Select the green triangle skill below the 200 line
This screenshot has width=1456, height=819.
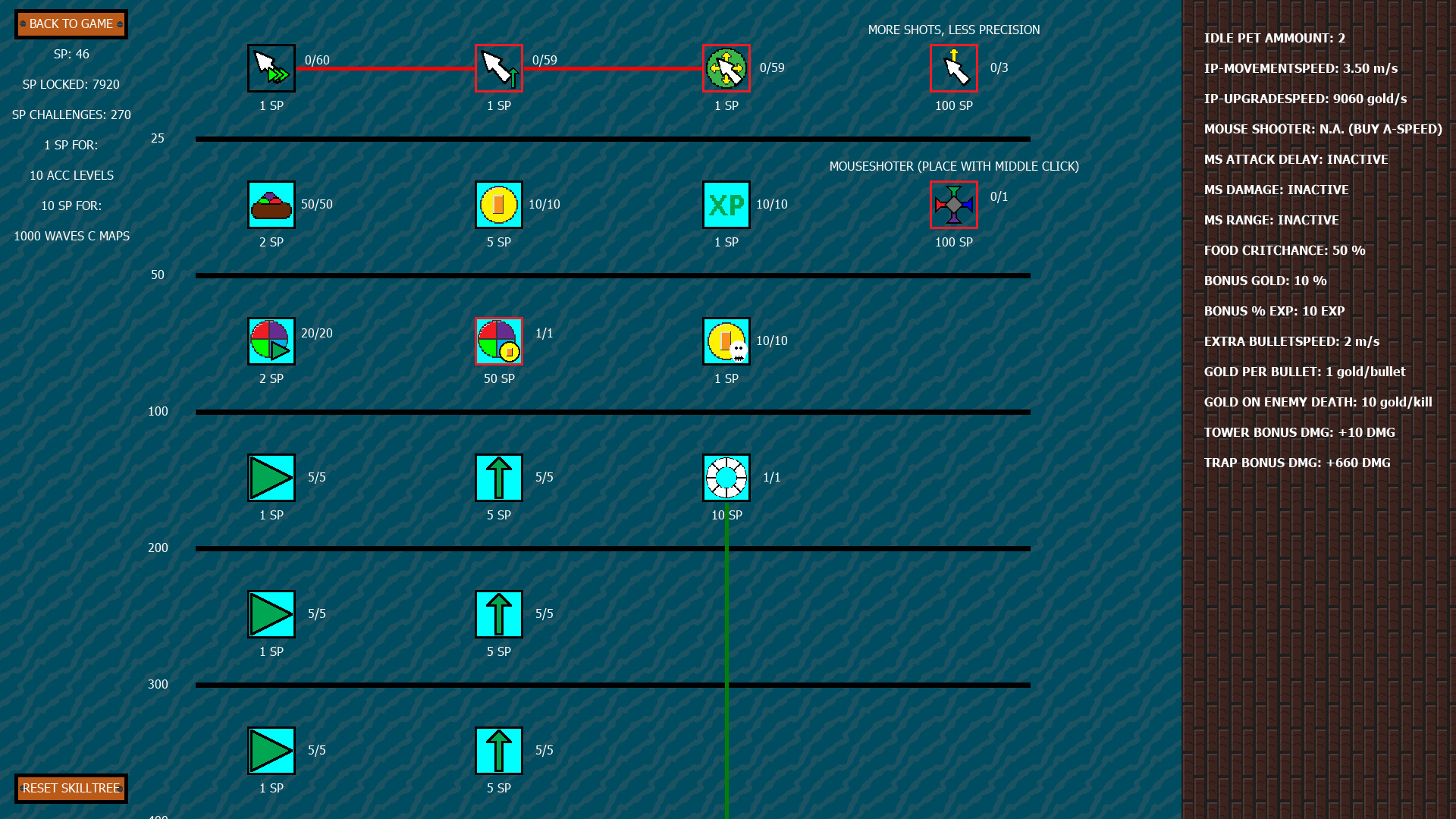(271, 614)
